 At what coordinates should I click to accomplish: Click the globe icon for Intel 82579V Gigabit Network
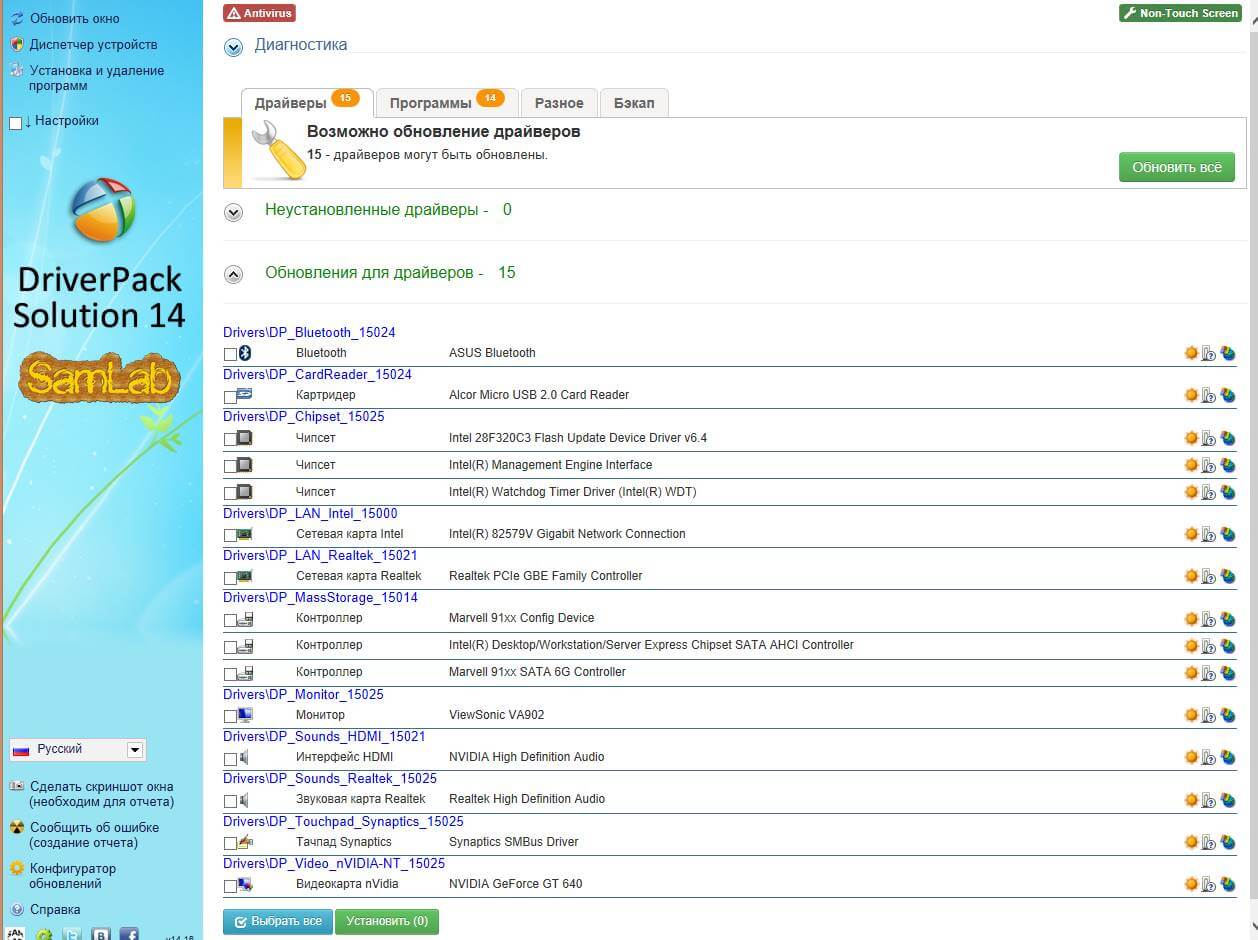coord(1227,534)
